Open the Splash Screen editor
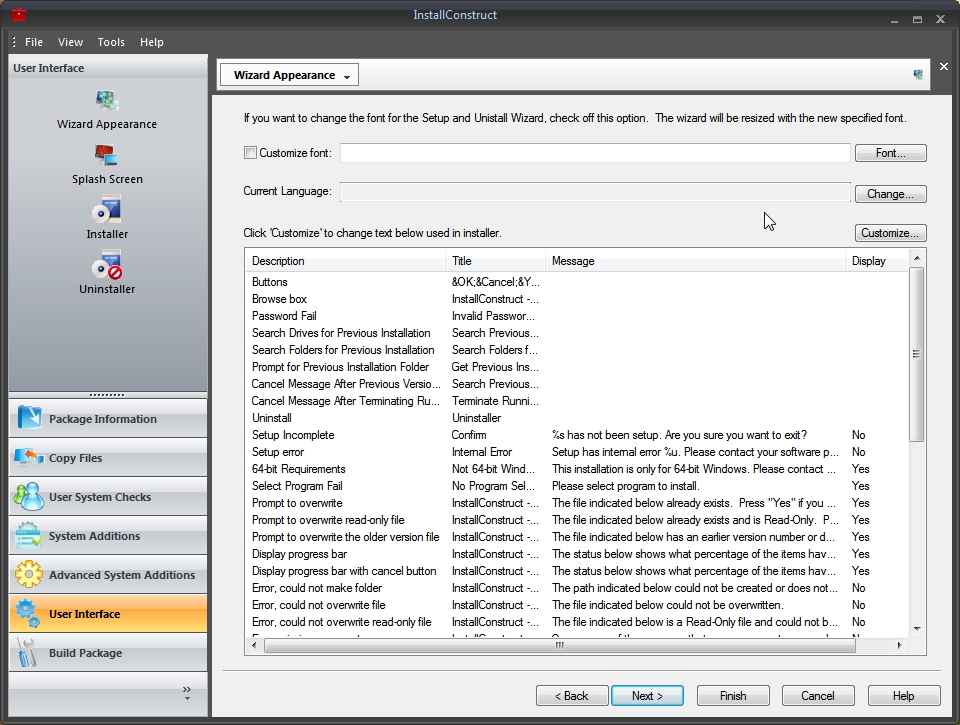The width and height of the screenshot is (960, 725). [106, 155]
